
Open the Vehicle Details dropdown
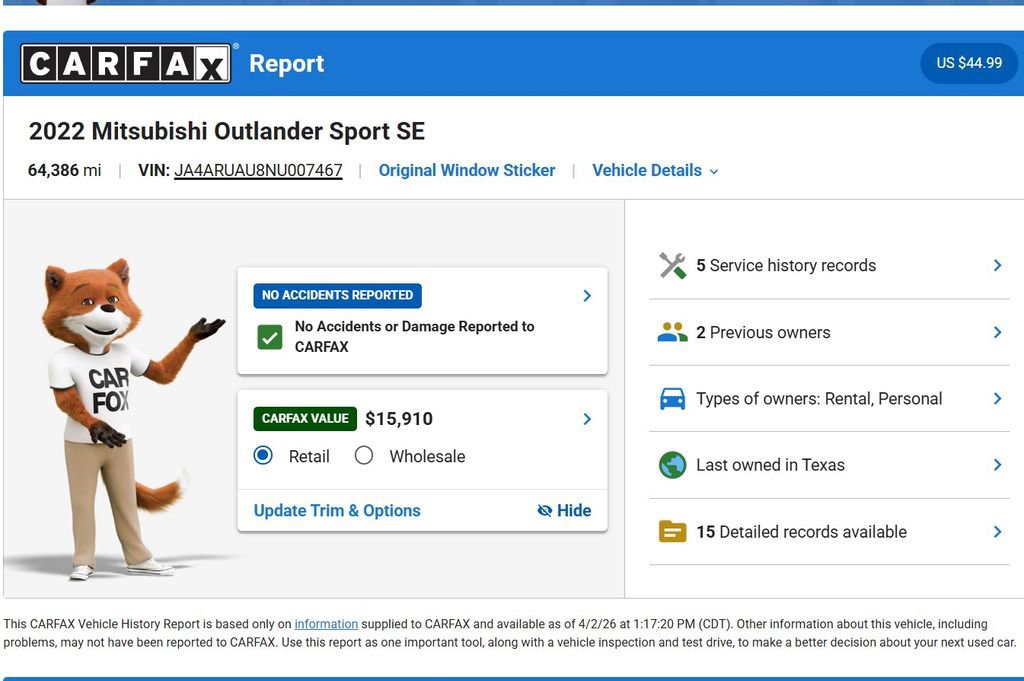pyautogui.click(x=655, y=170)
